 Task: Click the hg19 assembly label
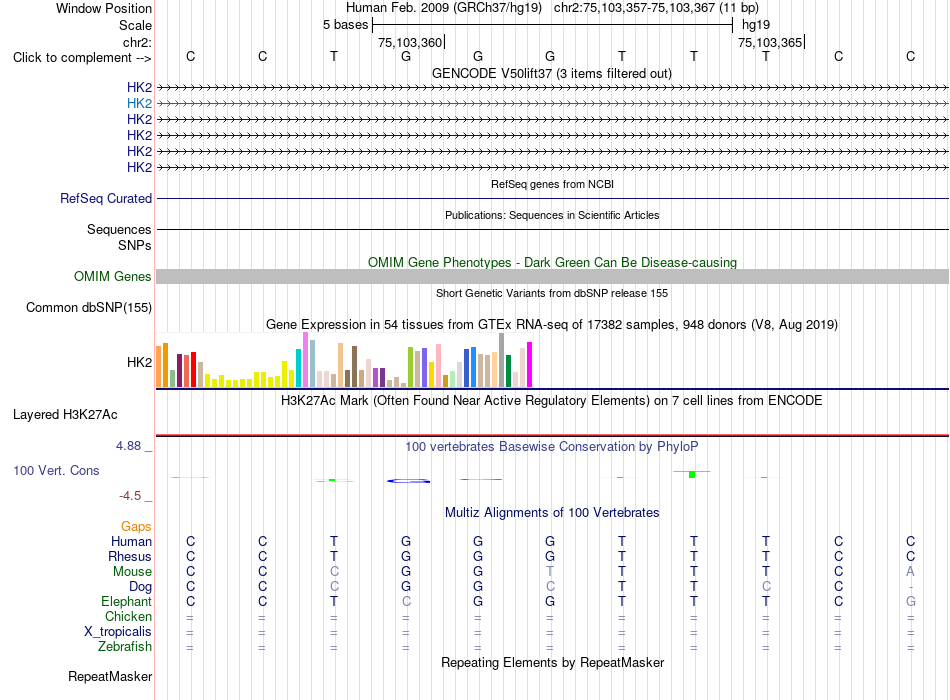coord(756,25)
